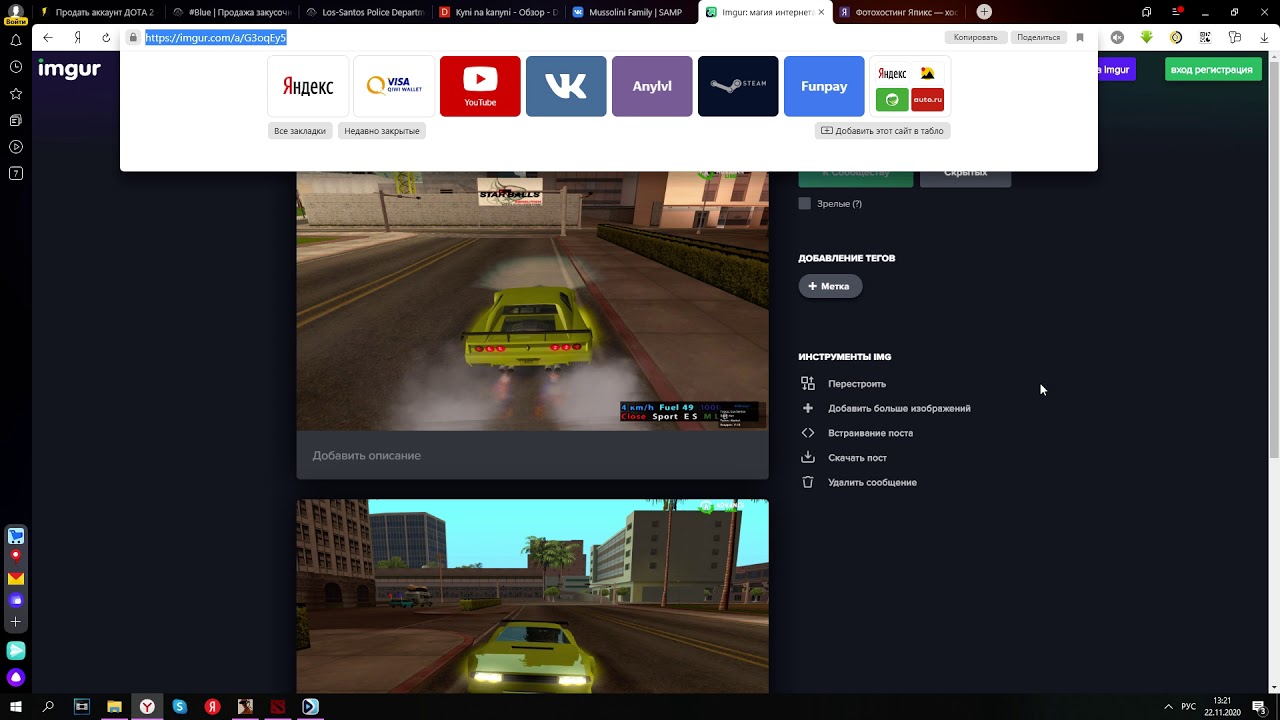Click the Perestroit rearrange icon
The width and height of the screenshot is (1280, 720).
pyautogui.click(x=808, y=384)
